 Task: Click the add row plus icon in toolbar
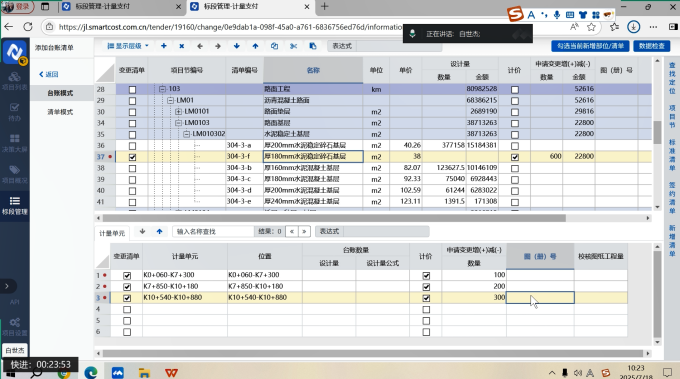coord(163,46)
